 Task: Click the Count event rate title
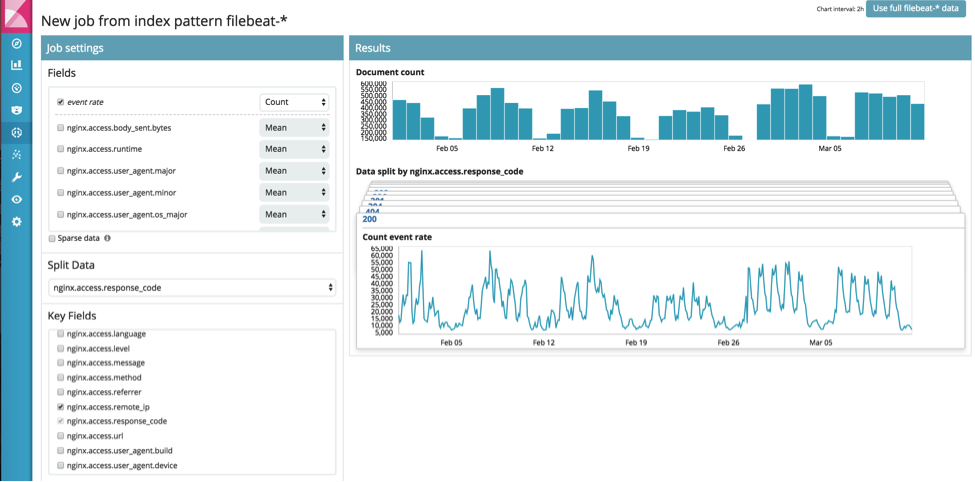pyautogui.click(x=397, y=237)
